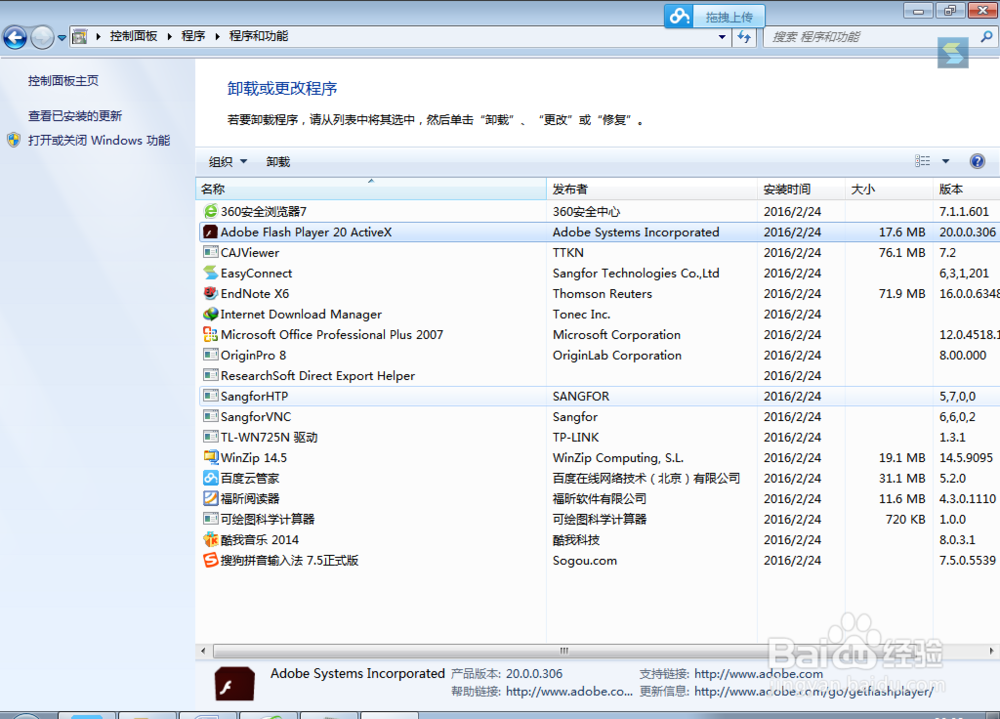
Task: Click the EndNote X6 icon
Action: 210,293
